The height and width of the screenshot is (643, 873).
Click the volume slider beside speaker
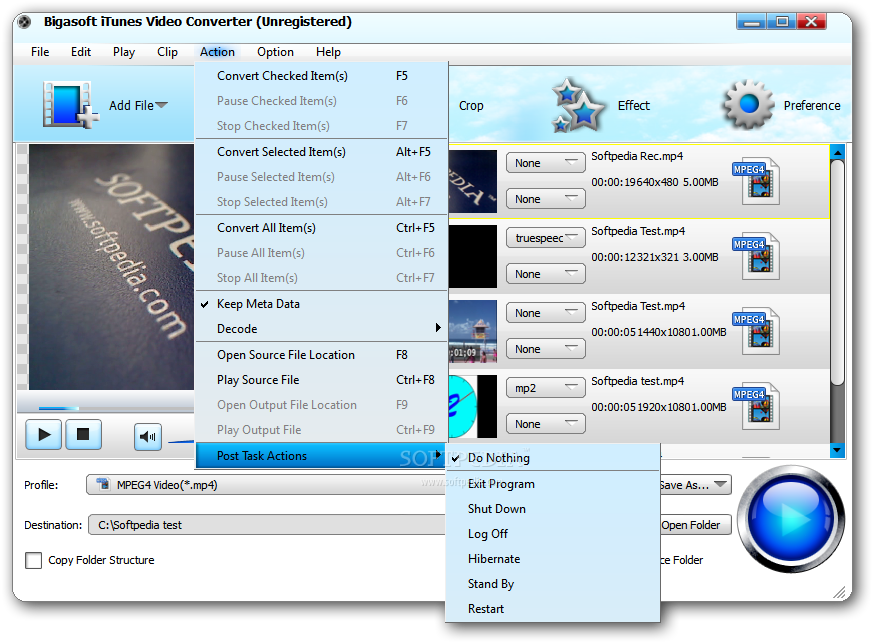pos(182,441)
